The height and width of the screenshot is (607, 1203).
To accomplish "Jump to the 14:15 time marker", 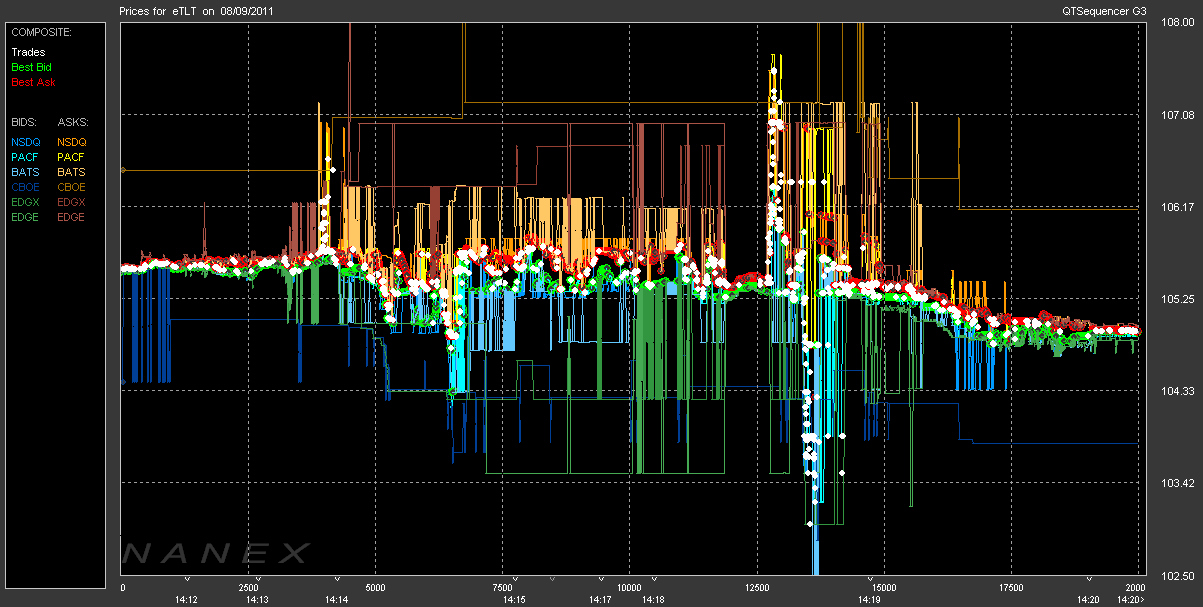I will click(514, 599).
